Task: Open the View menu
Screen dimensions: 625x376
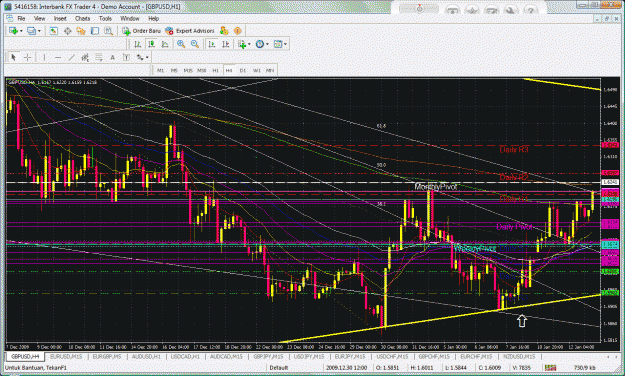Action: point(39,18)
